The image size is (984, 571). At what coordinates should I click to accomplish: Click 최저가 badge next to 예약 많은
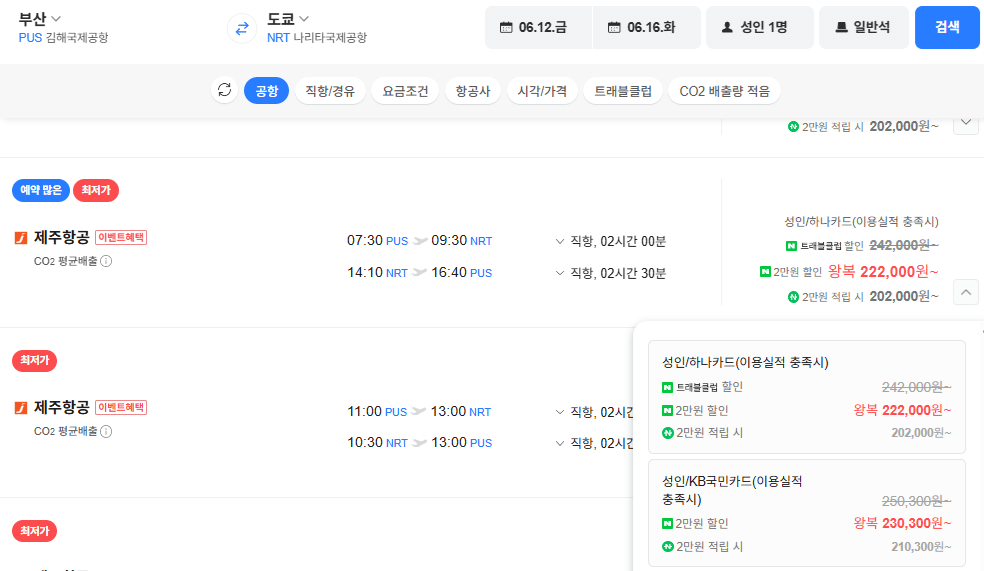click(96, 190)
